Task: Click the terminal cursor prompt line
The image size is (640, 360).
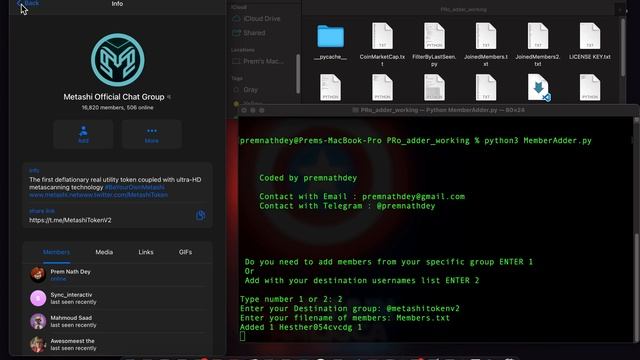Action: (x=243, y=336)
